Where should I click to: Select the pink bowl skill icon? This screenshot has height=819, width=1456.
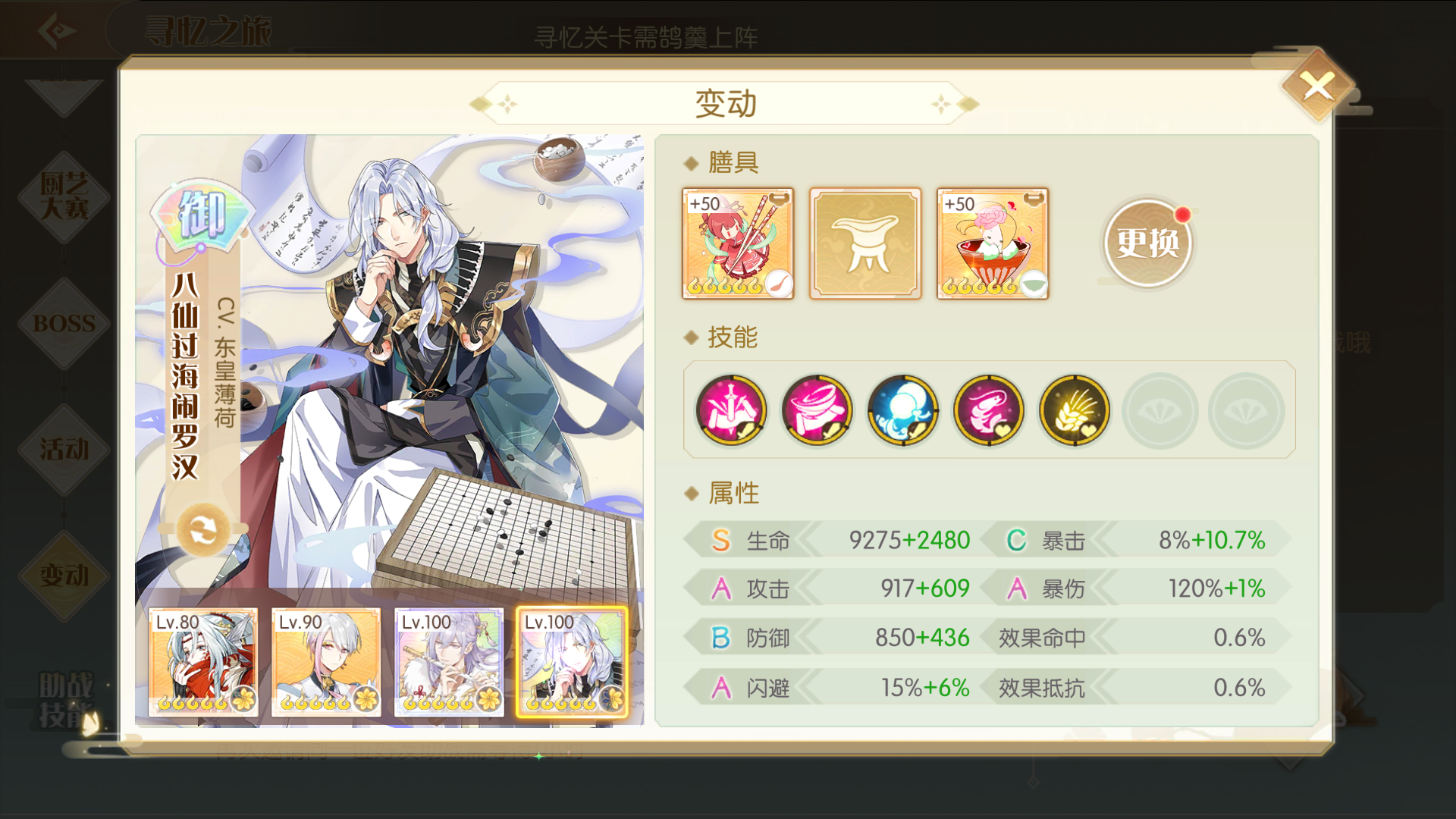pyautogui.click(x=817, y=410)
